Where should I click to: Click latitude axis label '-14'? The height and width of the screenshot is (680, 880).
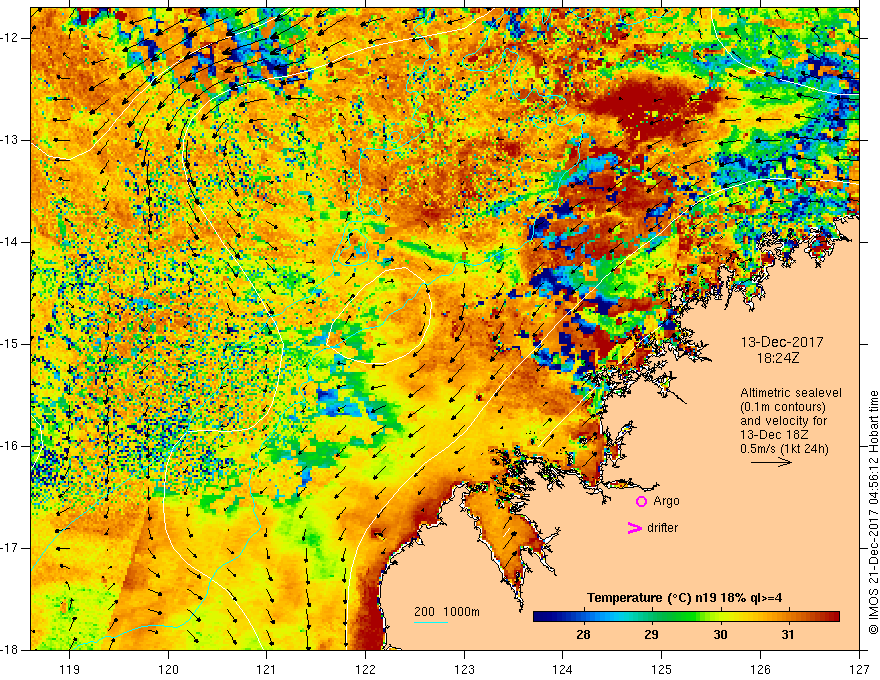pos(11,242)
